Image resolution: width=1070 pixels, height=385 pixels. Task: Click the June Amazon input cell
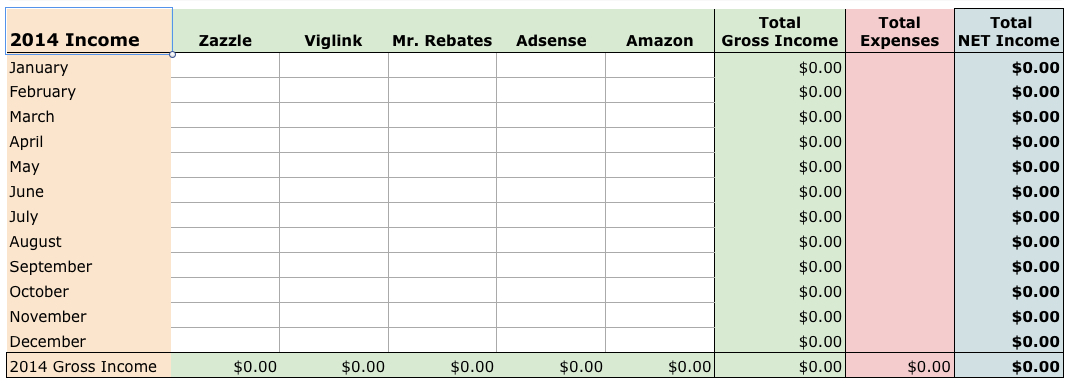pyautogui.click(x=660, y=191)
